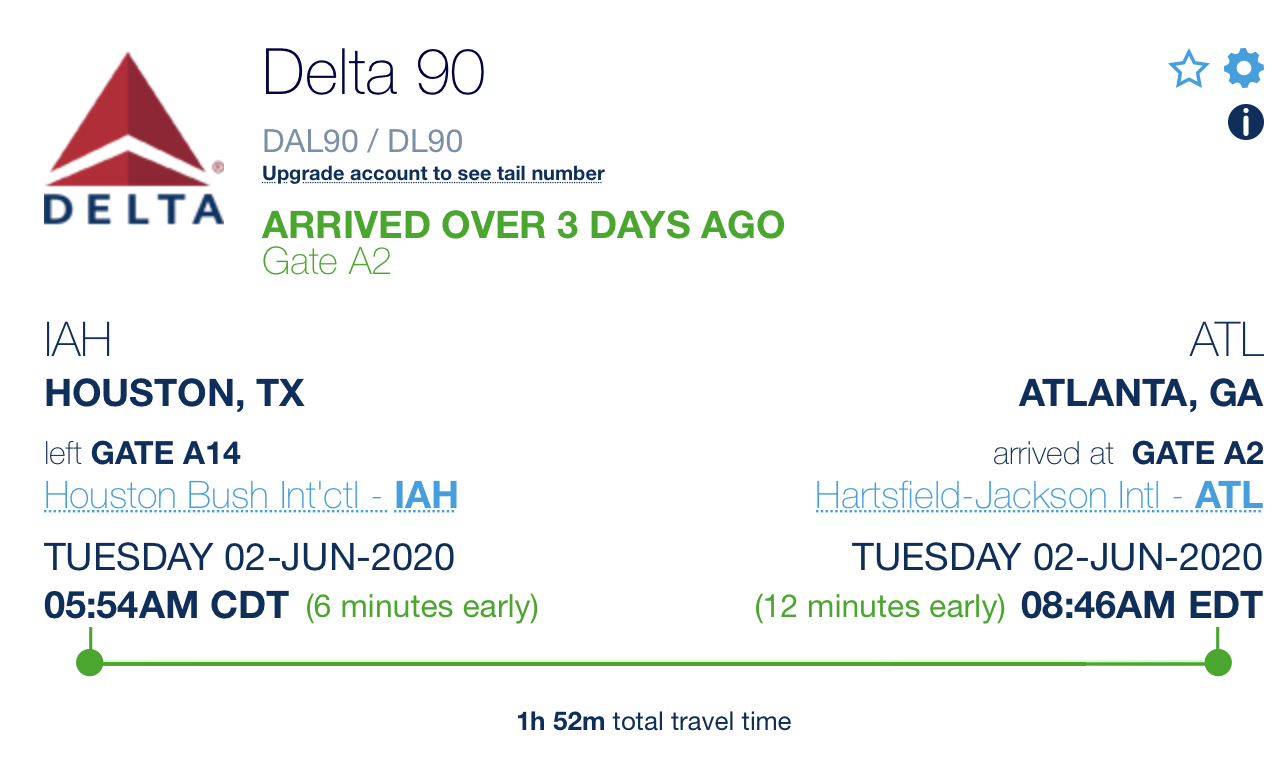Click the '1h 52m total travel time' text
Image resolution: width=1280 pixels, height=776 pixels.
tap(654, 721)
